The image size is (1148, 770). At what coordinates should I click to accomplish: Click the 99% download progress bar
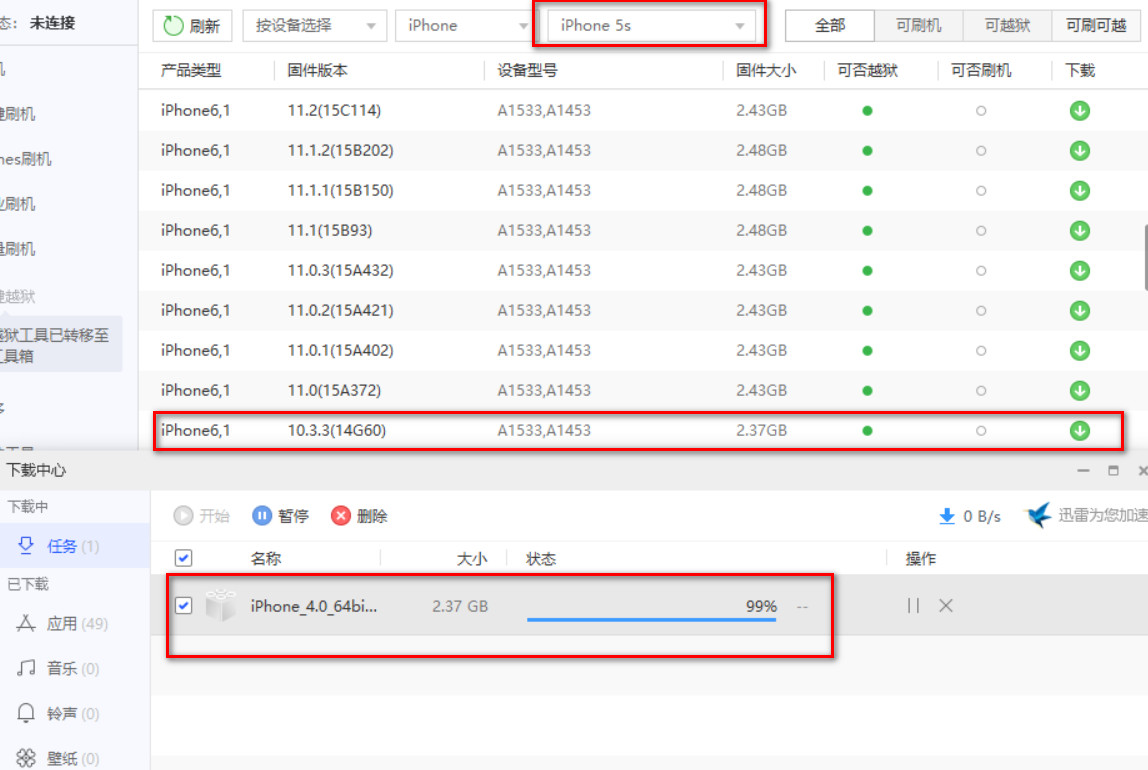[x=652, y=619]
